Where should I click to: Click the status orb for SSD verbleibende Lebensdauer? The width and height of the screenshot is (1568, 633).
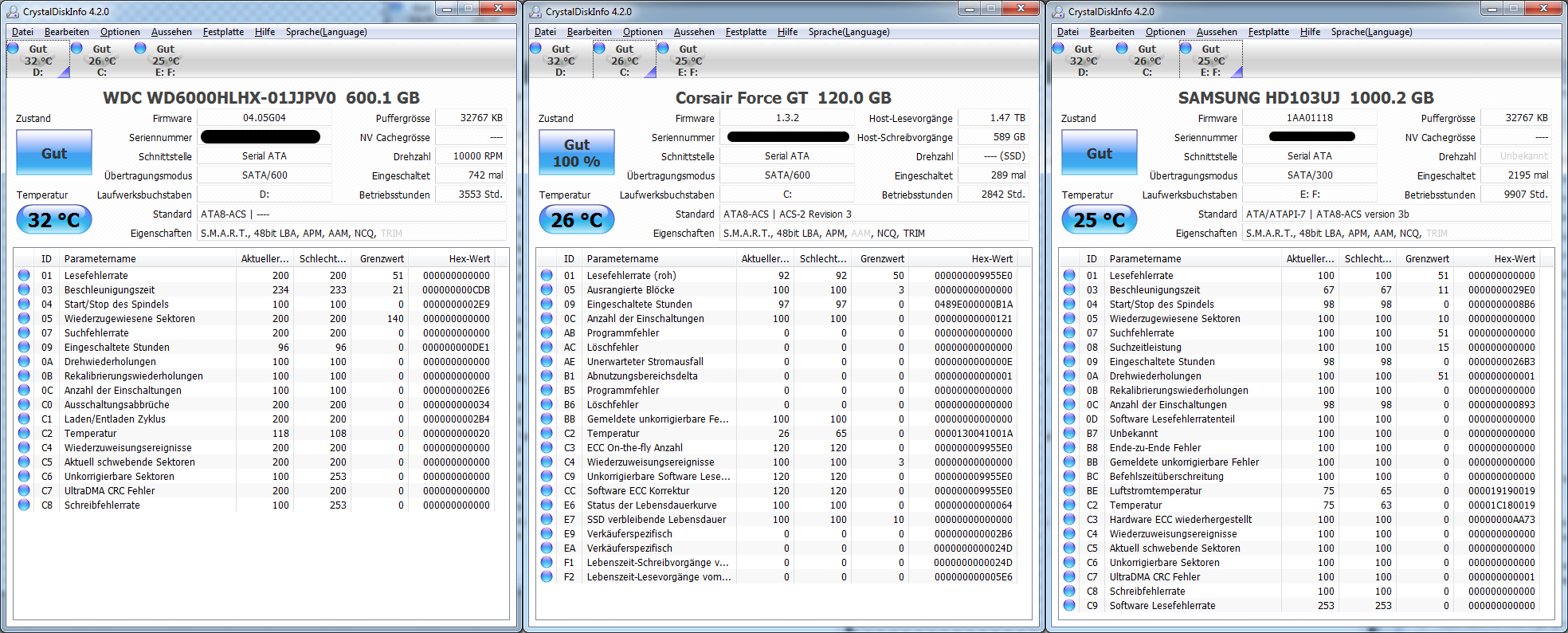pyautogui.click(x=547, y=519)
